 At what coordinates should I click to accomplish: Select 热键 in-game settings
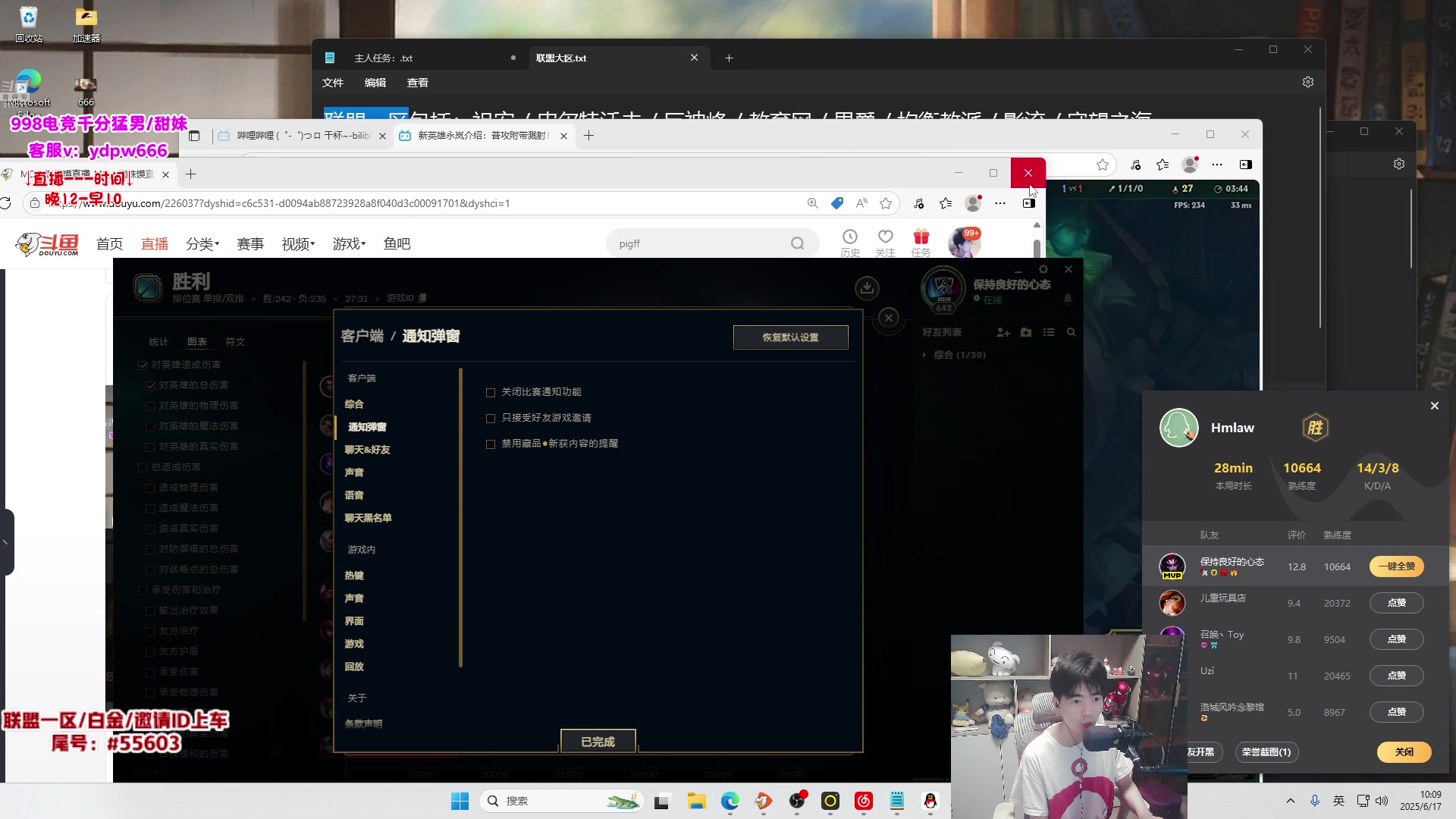(354, 576)
